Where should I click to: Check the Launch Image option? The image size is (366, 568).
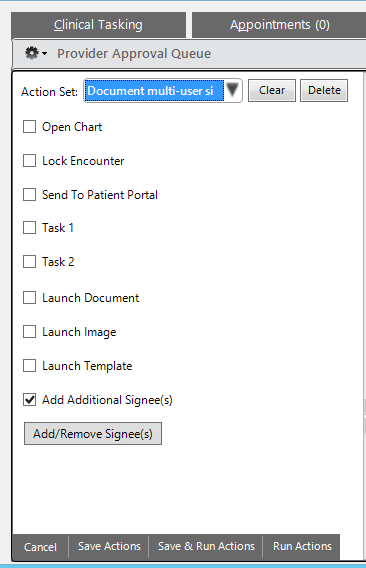29,331
